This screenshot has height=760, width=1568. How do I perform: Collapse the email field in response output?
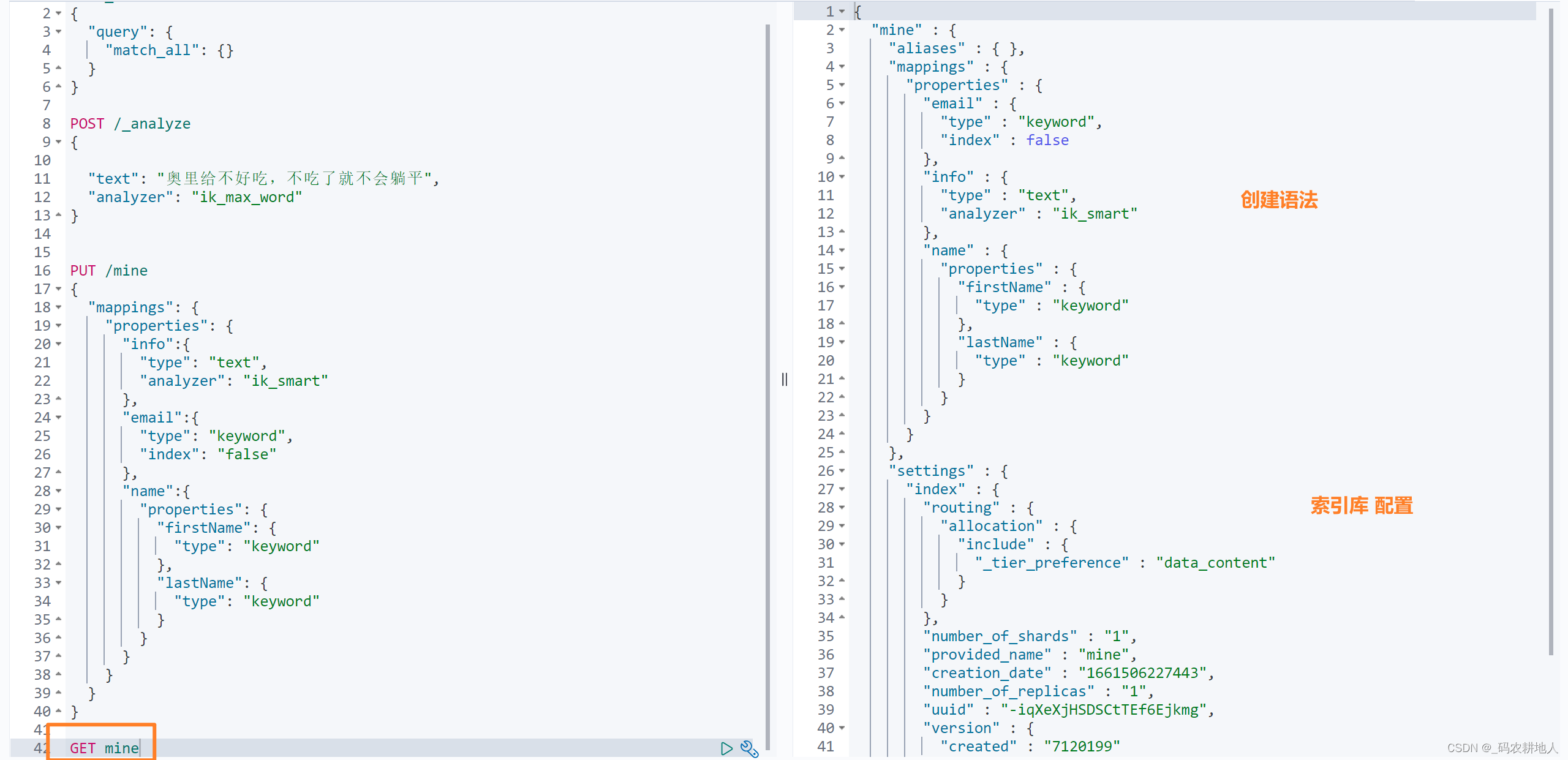tap(842, 103)
